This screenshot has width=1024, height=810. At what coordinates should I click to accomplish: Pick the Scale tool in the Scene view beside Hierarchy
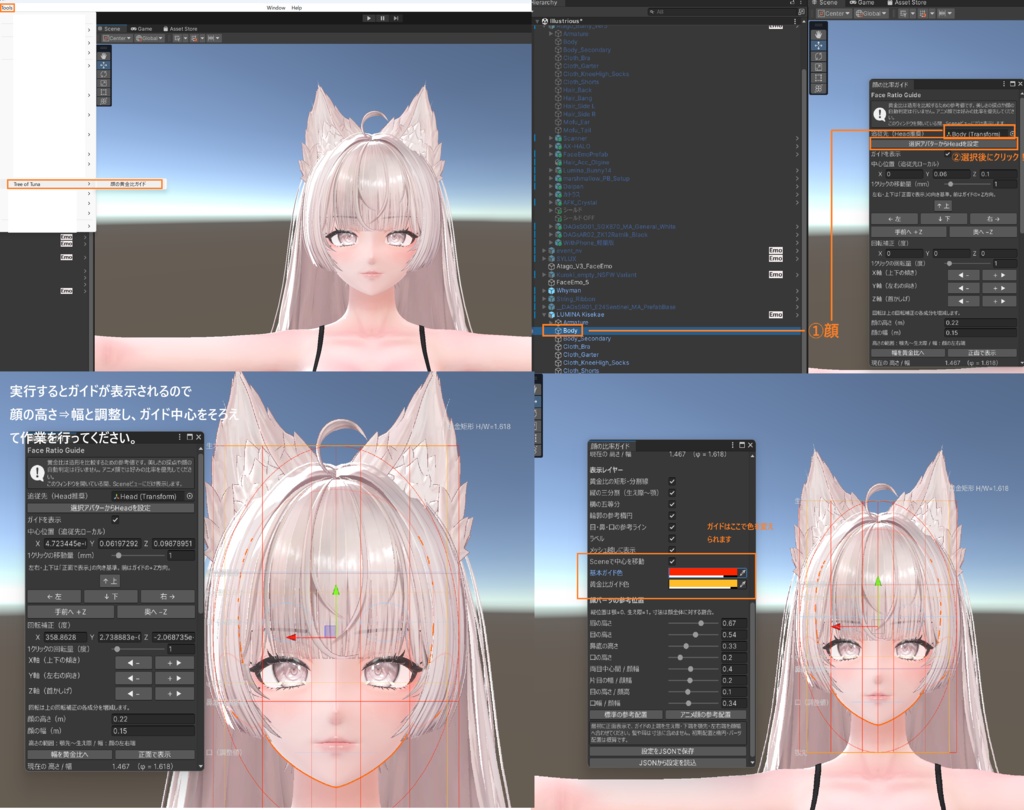(x=818, y=67)
